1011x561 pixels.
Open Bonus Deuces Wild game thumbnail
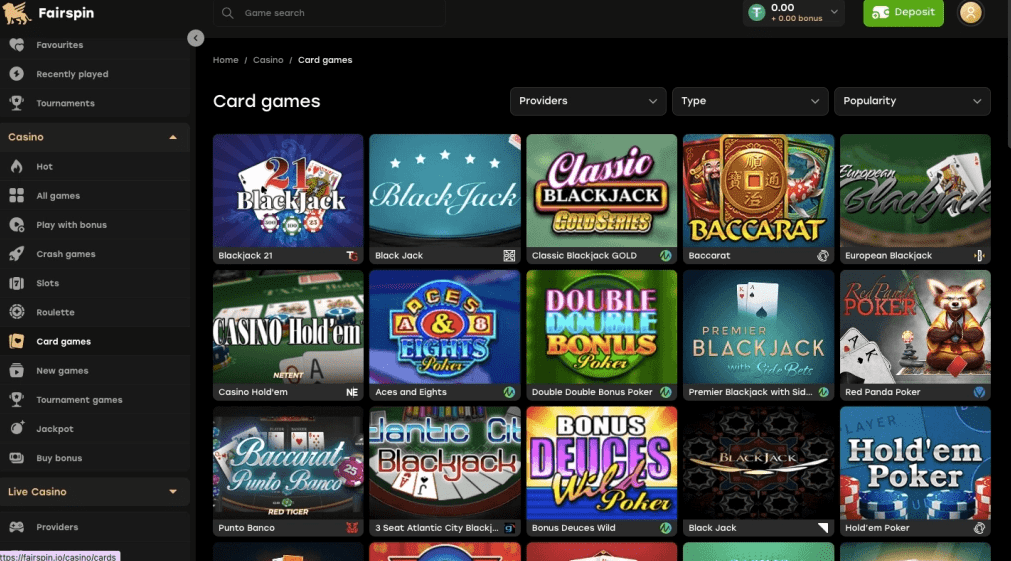click(602, 463)
